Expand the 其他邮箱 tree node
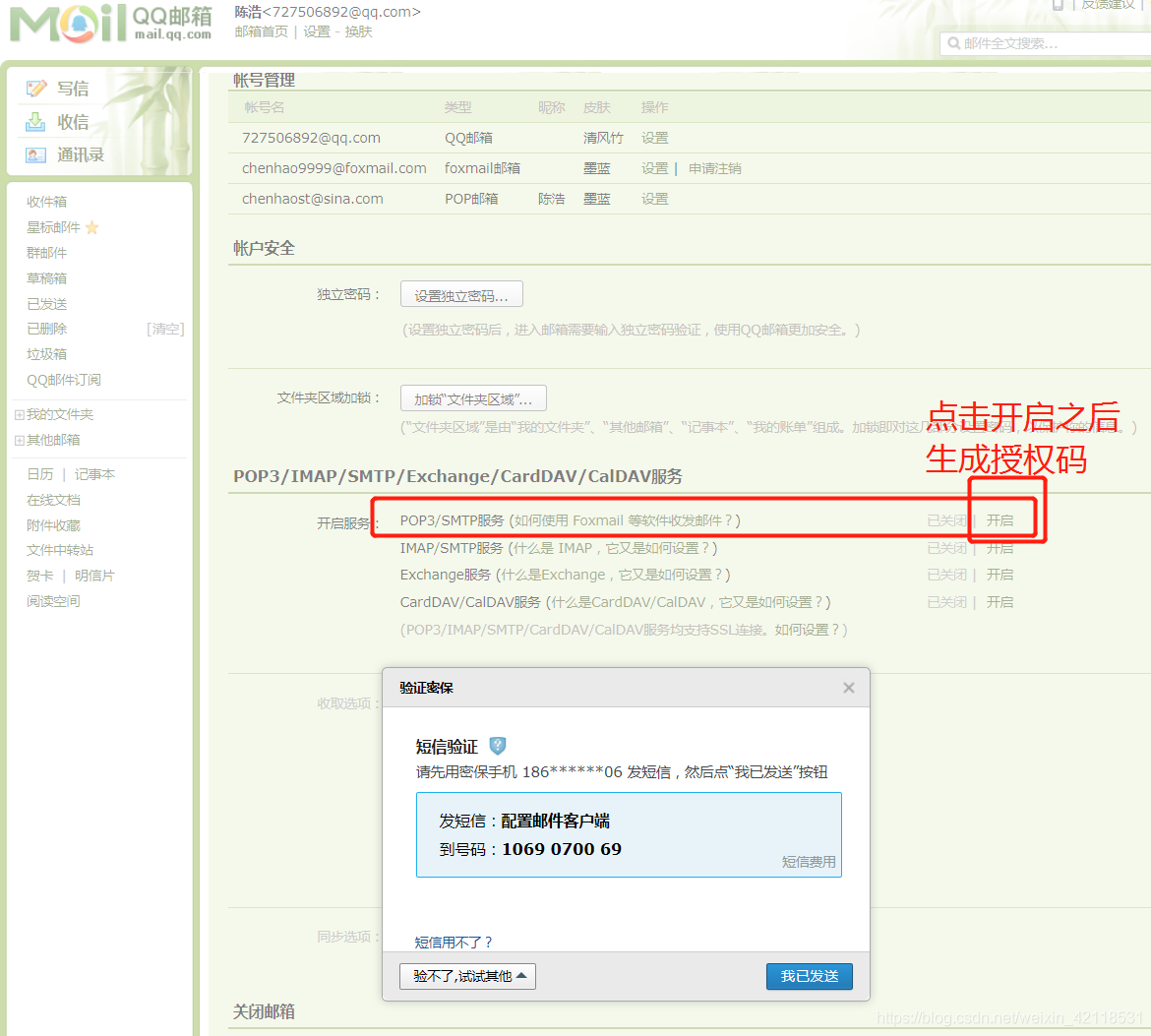The width and height of the screenshot is (1151, 1036). point(20,441)
